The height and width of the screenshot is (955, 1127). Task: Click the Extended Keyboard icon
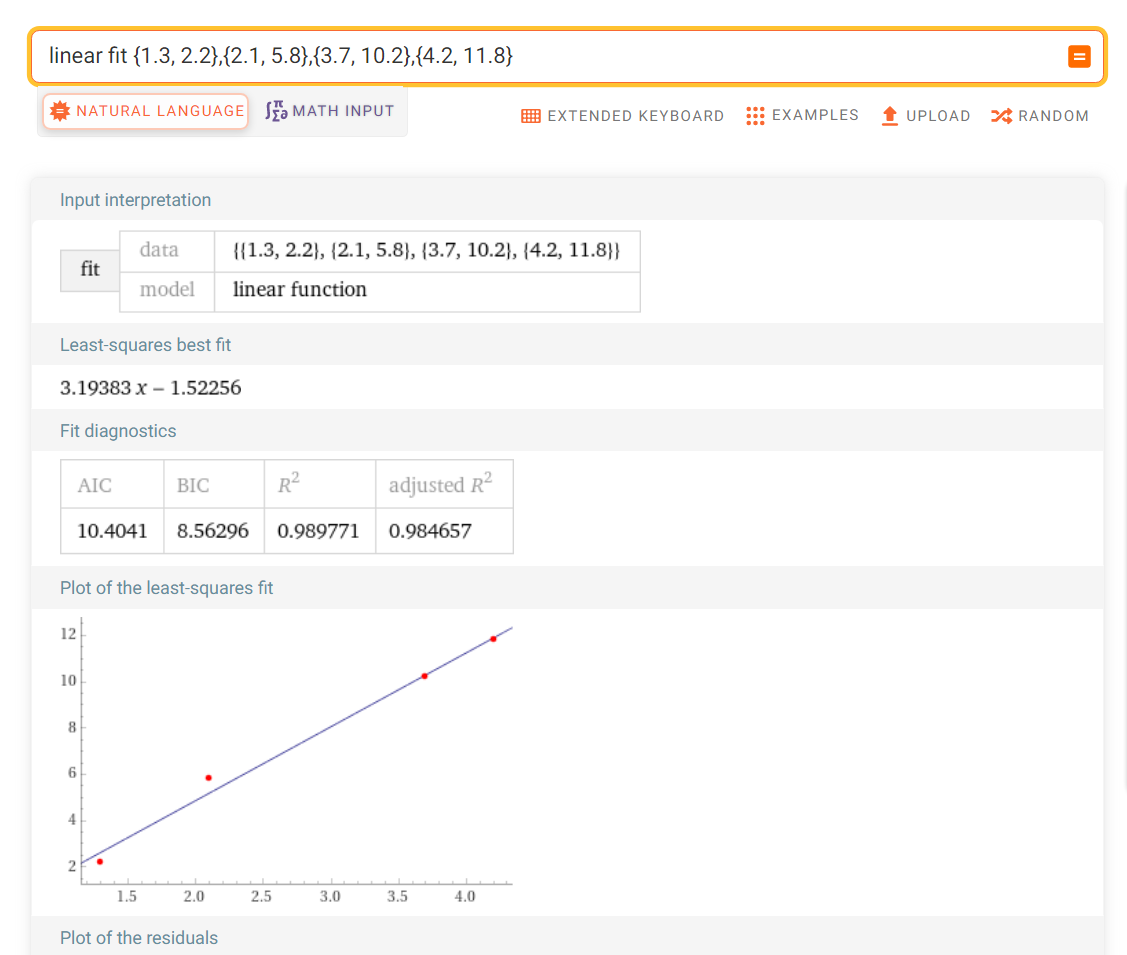pyautogui.click(x=531, y=116)
